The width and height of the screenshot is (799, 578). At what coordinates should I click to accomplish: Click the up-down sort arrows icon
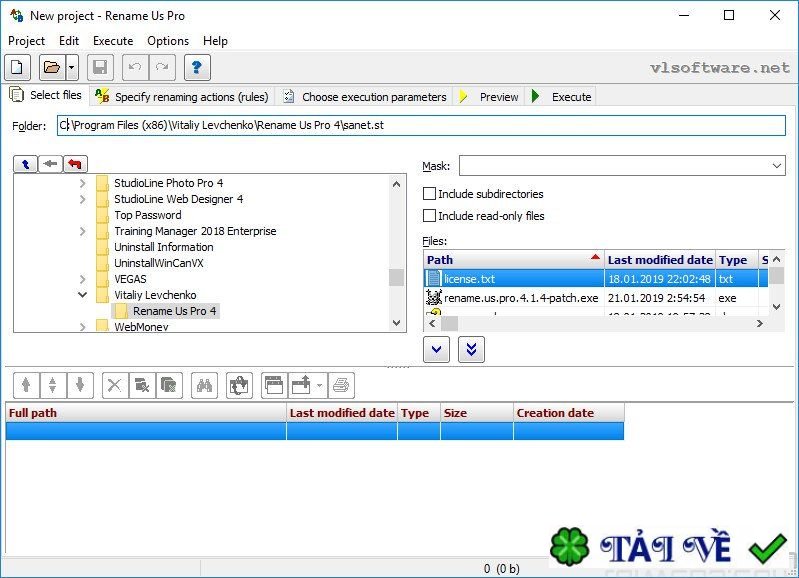click(52, 385)
